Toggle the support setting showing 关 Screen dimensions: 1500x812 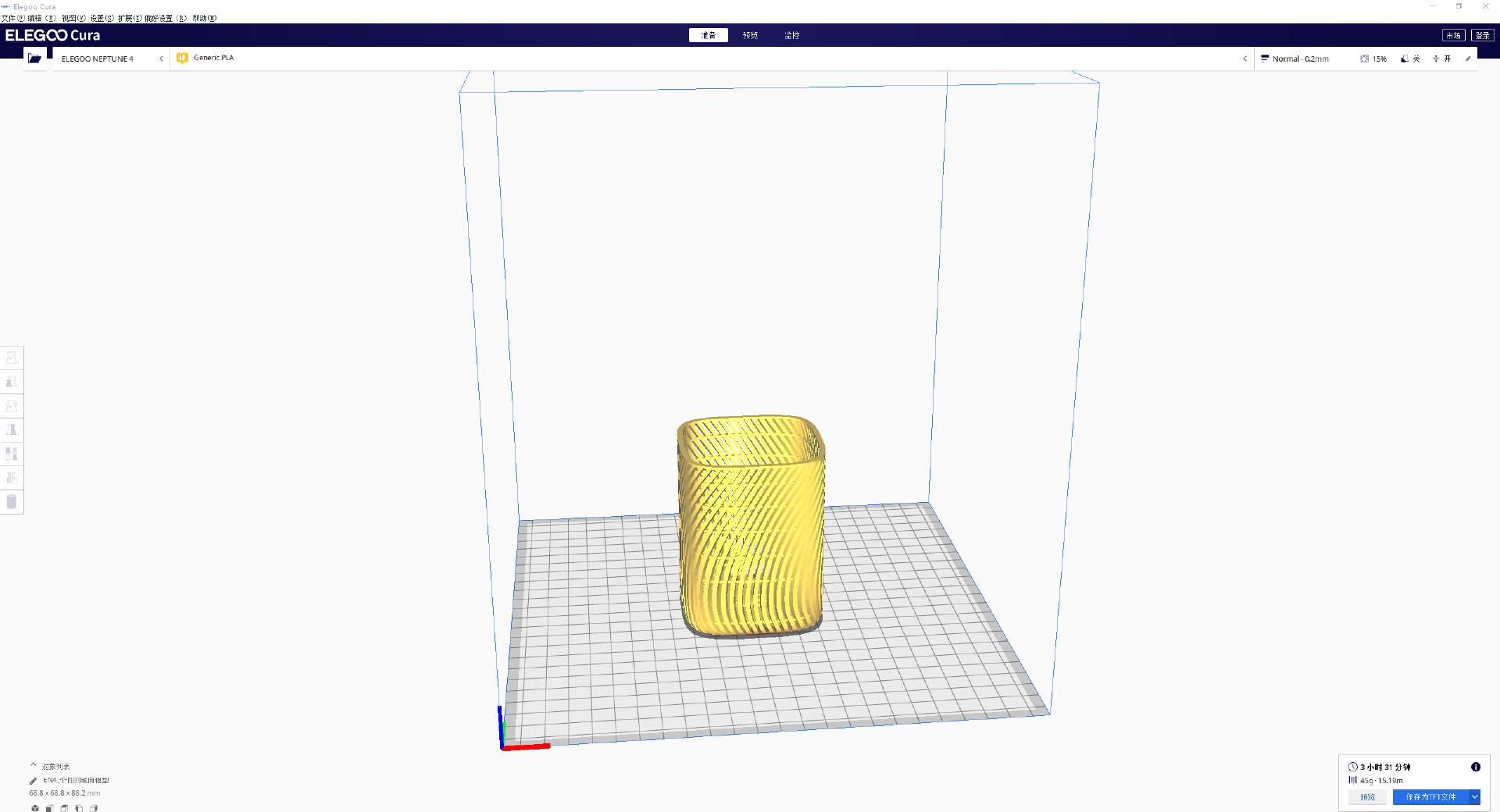click(x=1410, y=59)
